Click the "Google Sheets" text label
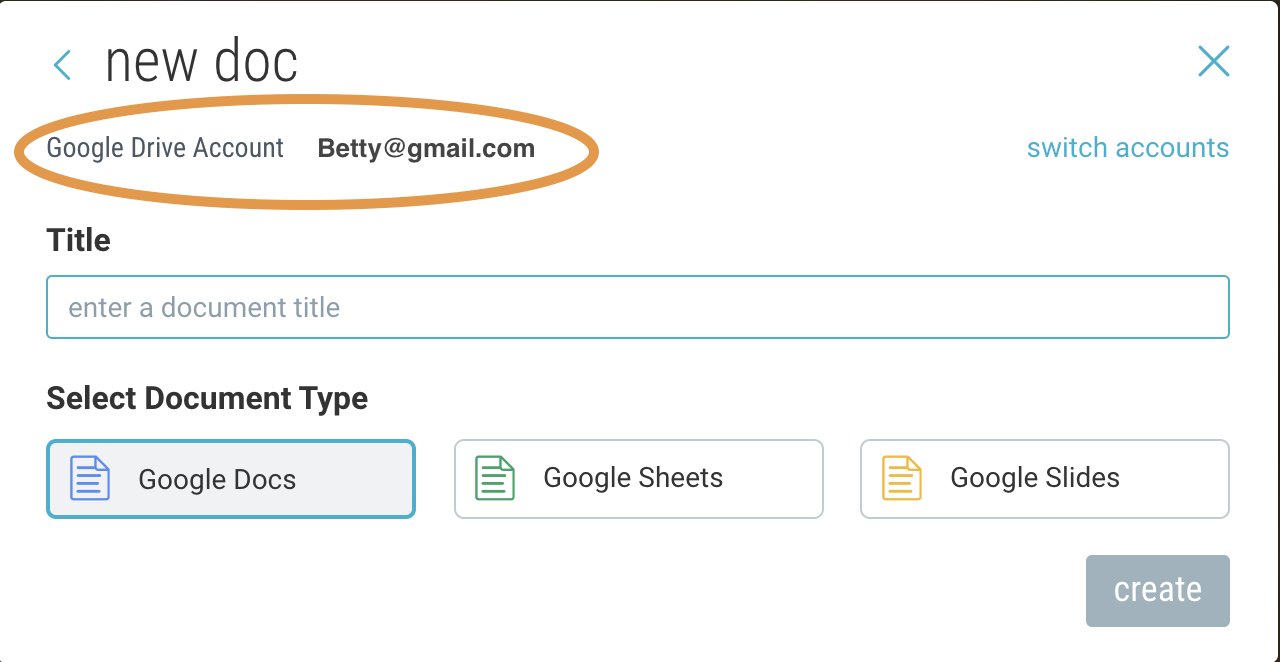This screenshot has height=662, width=1280. point(633,478)
